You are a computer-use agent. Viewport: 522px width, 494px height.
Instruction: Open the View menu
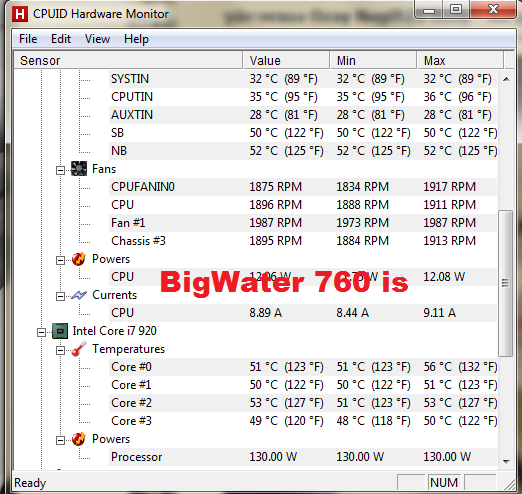pyautogui.click(x=97, y=39)
